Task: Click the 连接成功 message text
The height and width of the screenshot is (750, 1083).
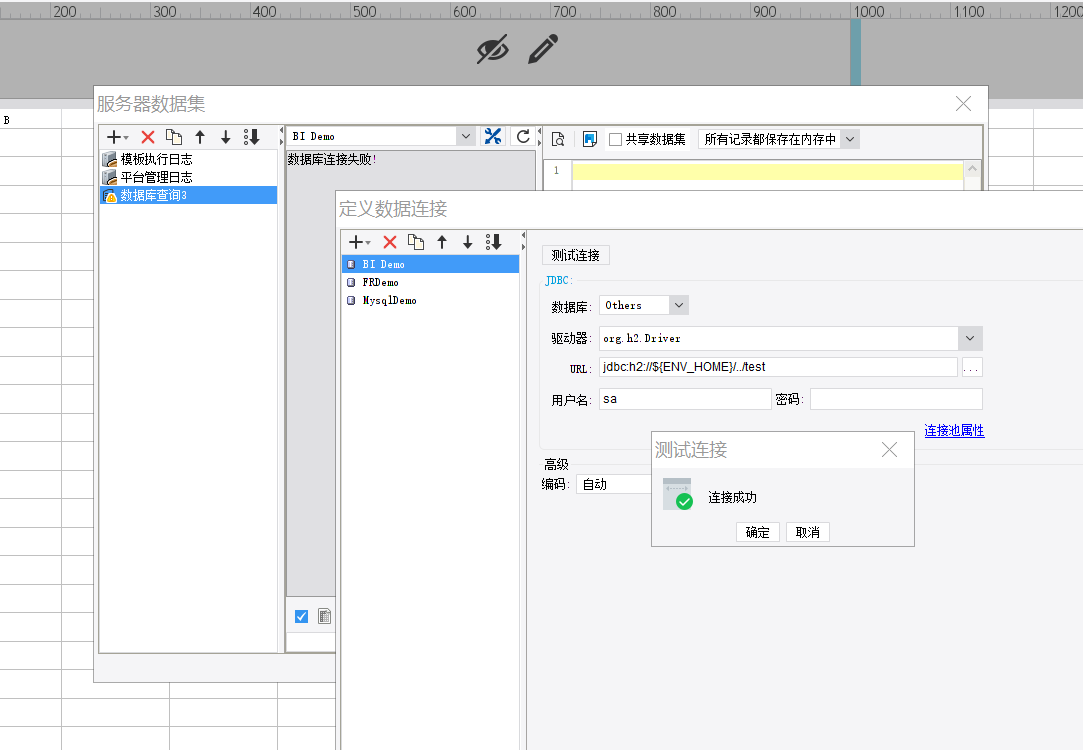Action: [732, 497]
